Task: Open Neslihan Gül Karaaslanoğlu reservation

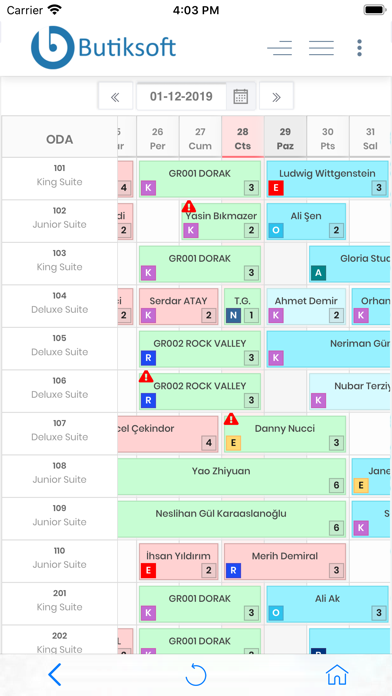Action: pyautogui.click(x=232, y=519)
